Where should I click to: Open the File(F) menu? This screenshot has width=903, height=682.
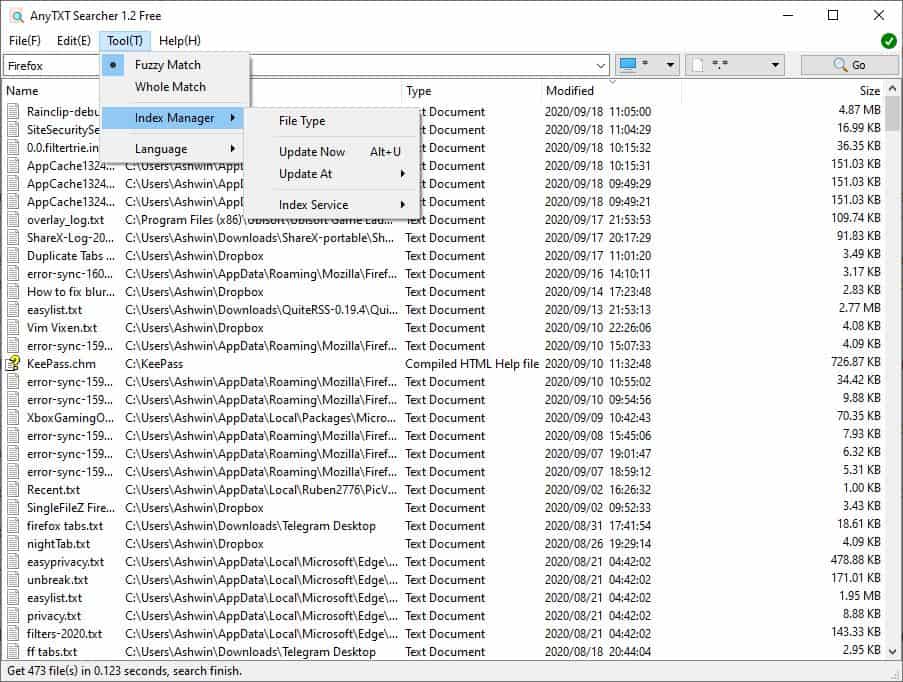pos(25,41)
